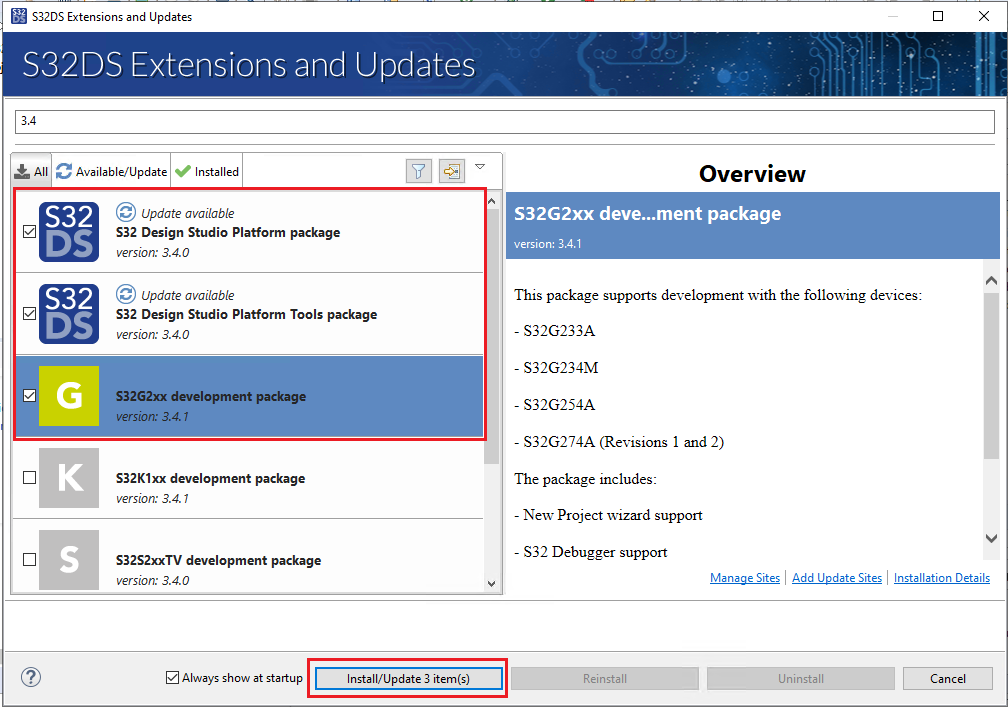The height and width of the screenshot is (708, 1008).
Task: Uncheck S32 Design Studio Platform Tools package checkbox
Action: coord(30,314)
